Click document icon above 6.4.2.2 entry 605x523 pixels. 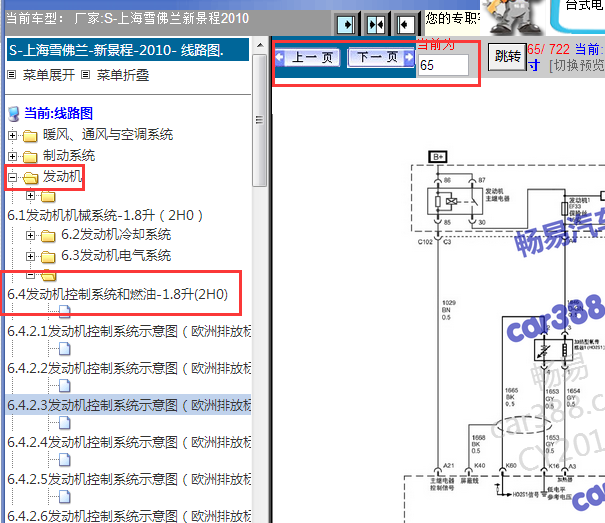64,349
